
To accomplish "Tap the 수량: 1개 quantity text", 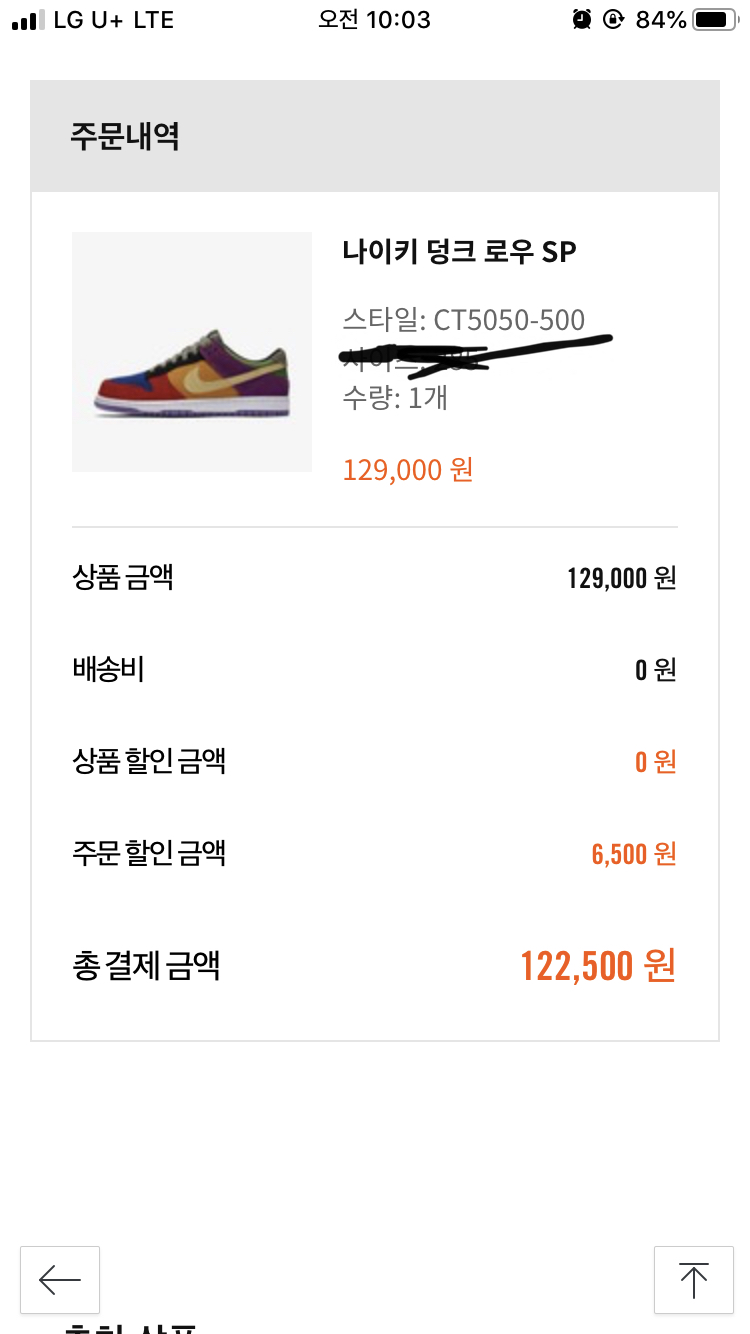I will tap(395, 398).
